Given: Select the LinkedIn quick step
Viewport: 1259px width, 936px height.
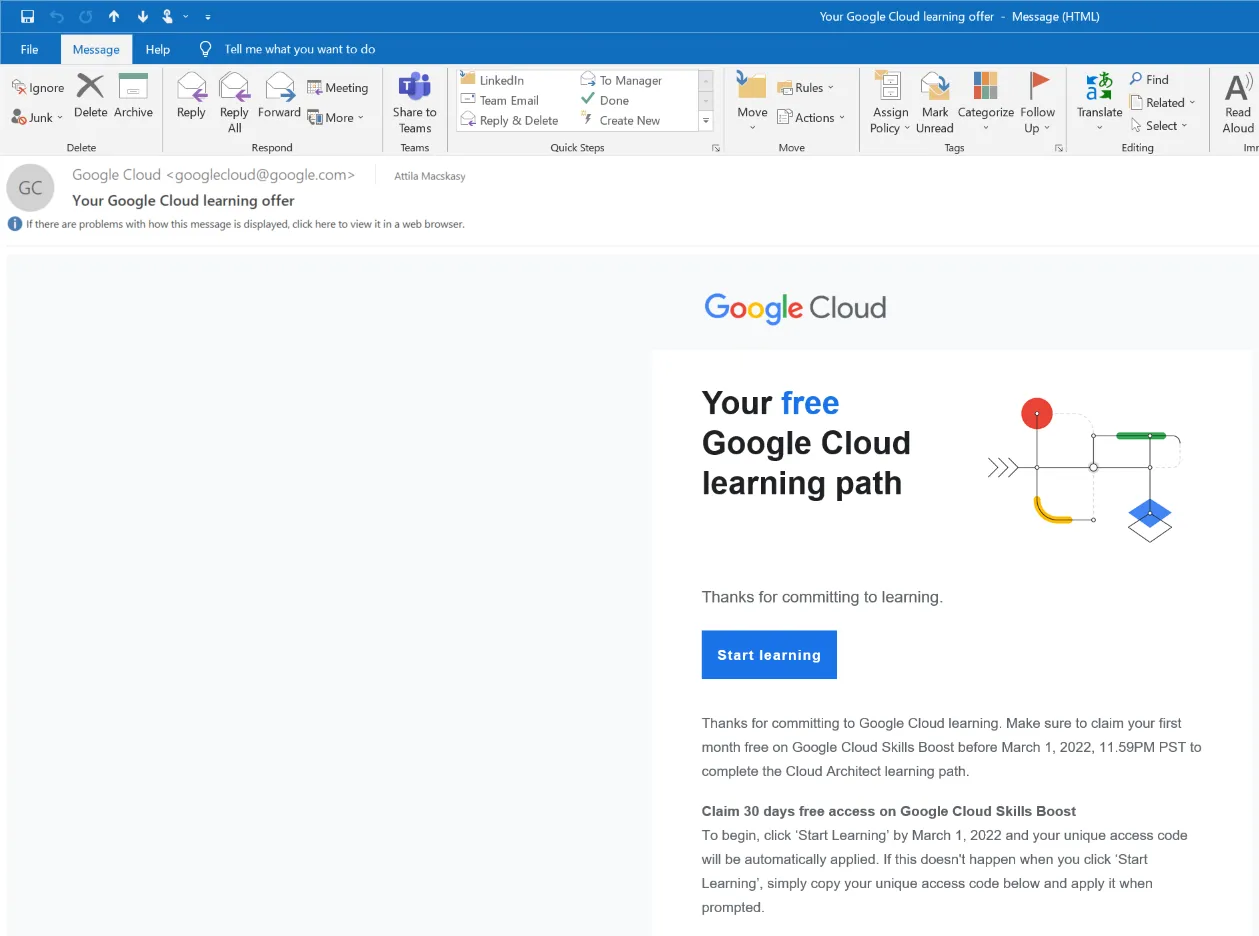Looking at the screenshot, I should coord(502,80).
